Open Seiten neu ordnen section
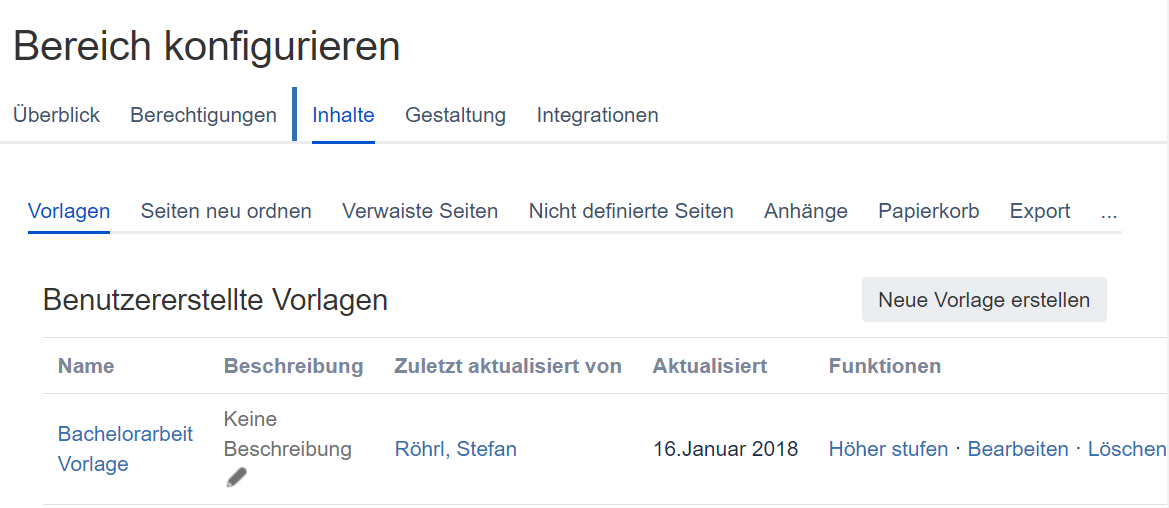 point(226,211)
